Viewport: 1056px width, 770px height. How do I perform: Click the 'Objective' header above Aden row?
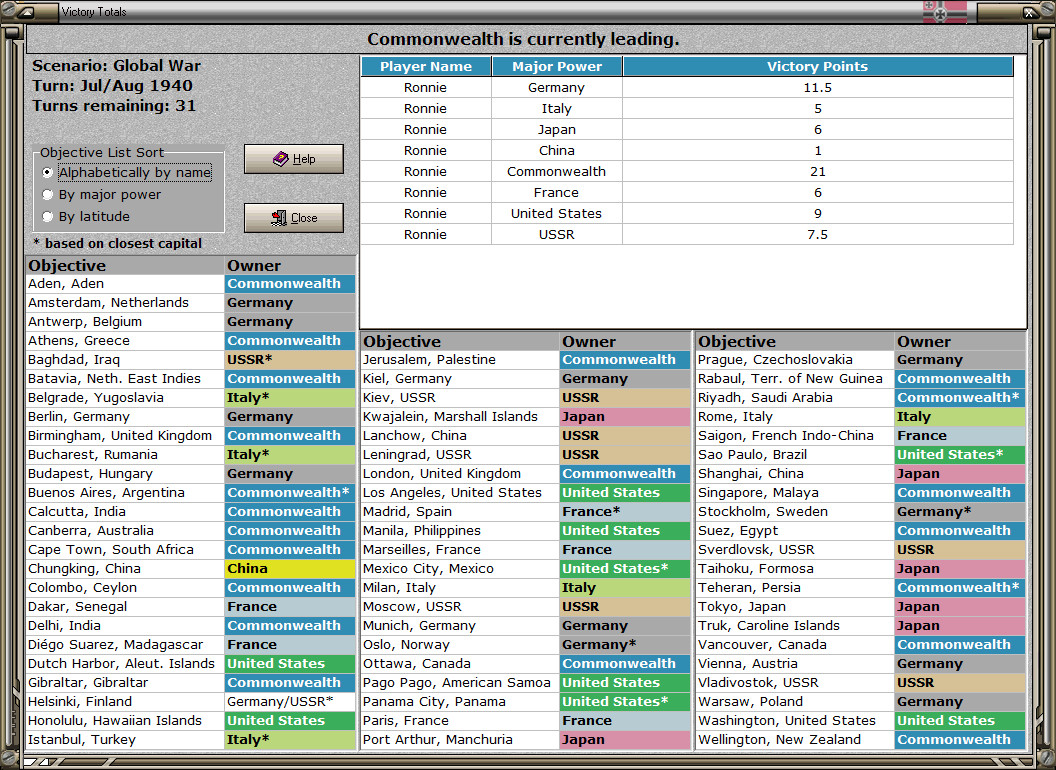125,265
